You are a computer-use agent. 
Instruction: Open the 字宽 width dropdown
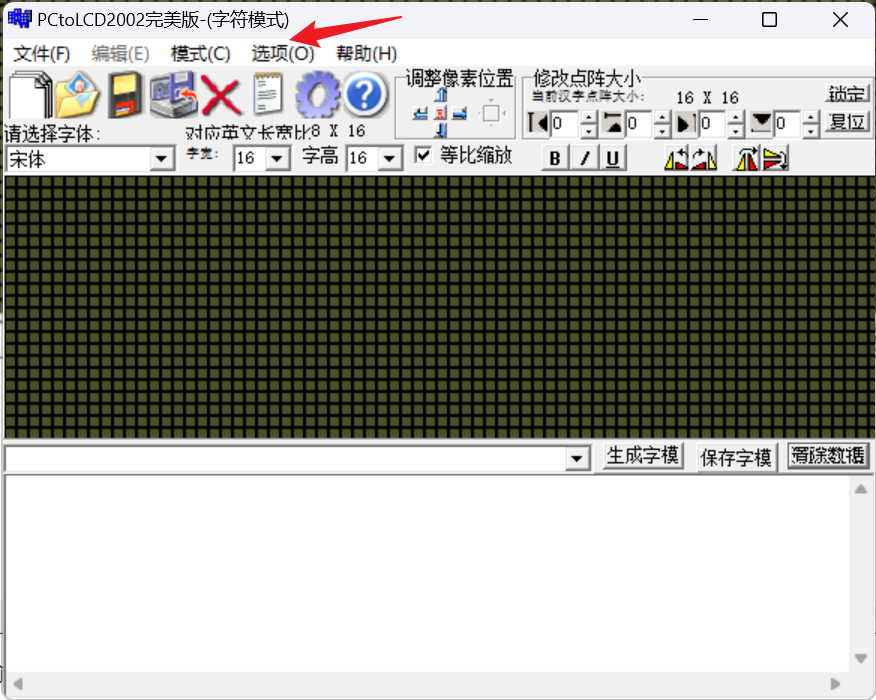277,159
